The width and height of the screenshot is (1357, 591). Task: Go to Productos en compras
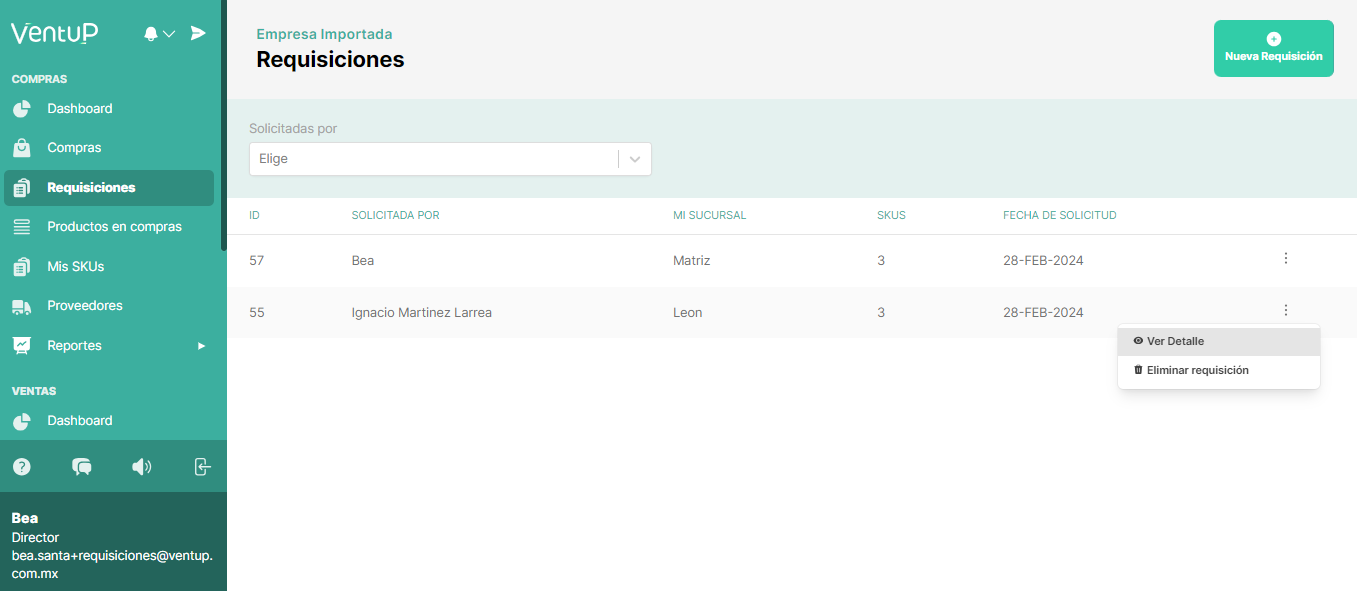point(114,227)
